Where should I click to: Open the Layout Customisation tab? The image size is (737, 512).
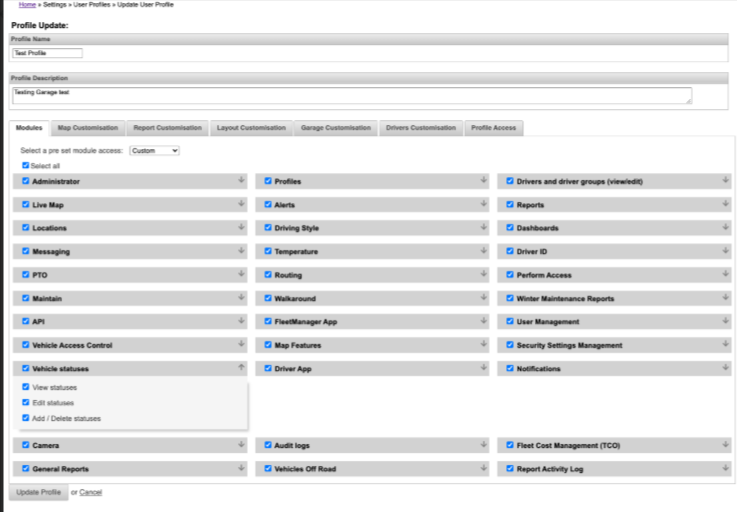pos(251,128)
